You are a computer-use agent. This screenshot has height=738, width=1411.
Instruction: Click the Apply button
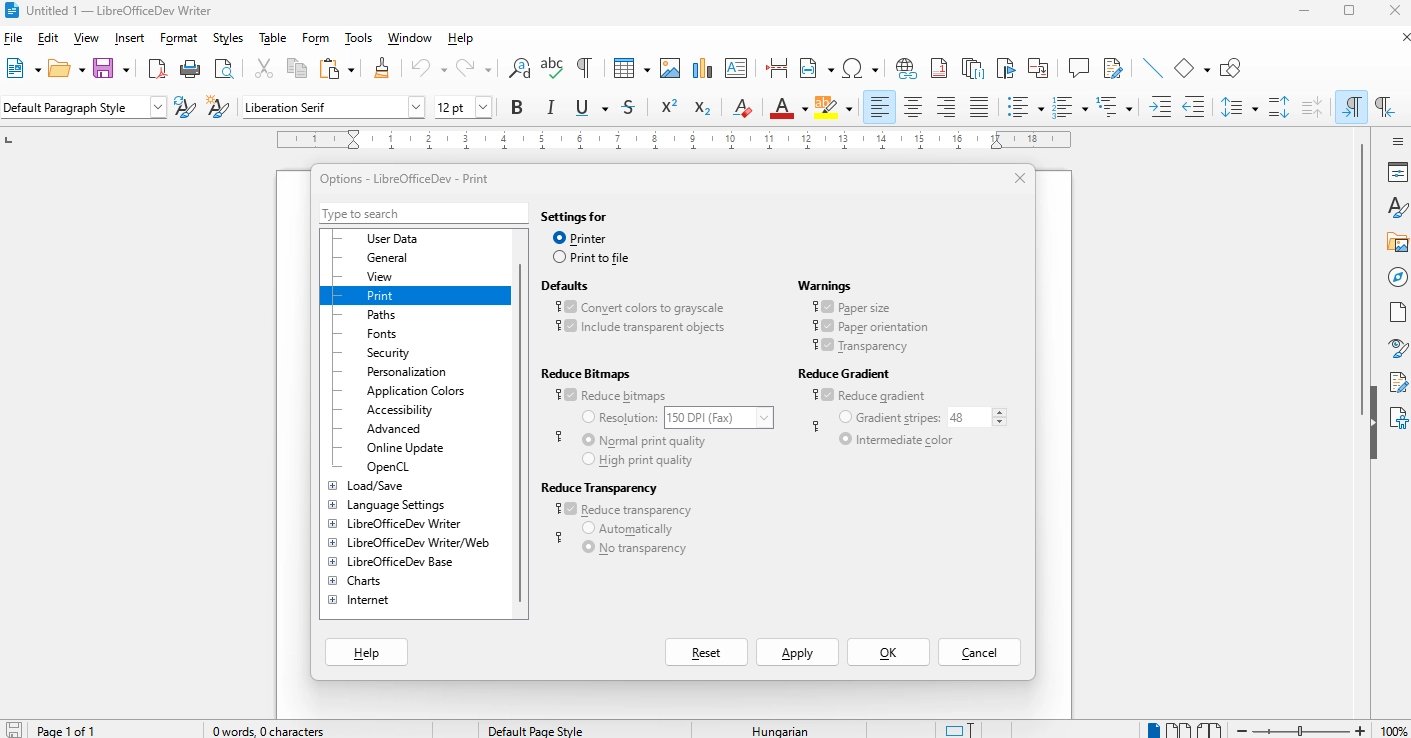click(x=797, y=652)
